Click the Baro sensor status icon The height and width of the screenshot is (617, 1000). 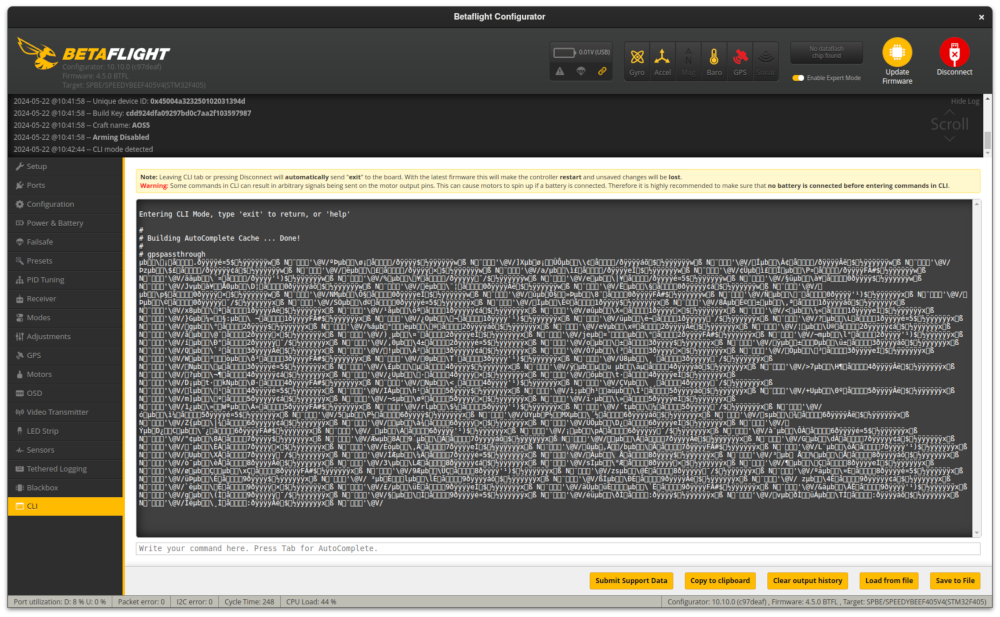tap(714, 61)
